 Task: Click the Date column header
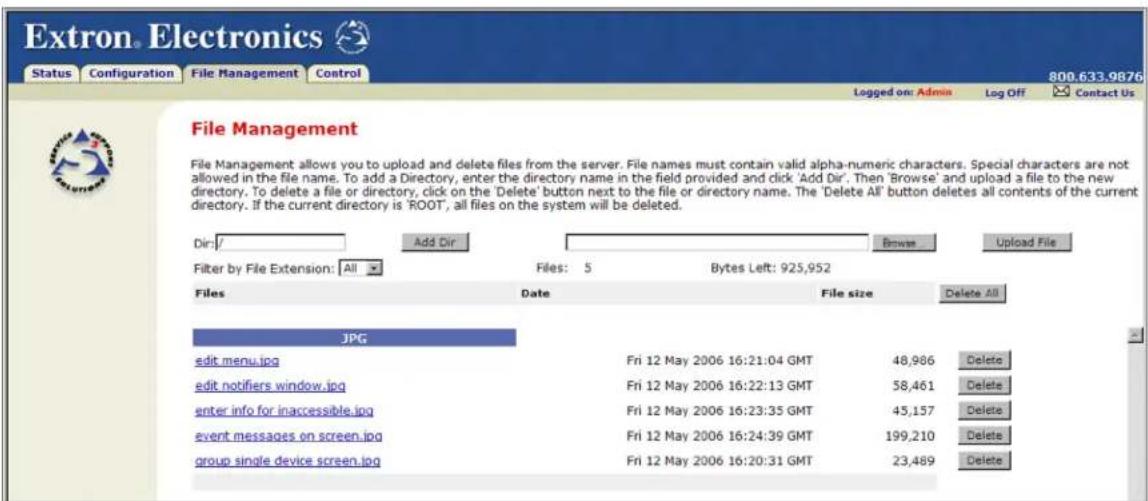(x=535, y=294)
